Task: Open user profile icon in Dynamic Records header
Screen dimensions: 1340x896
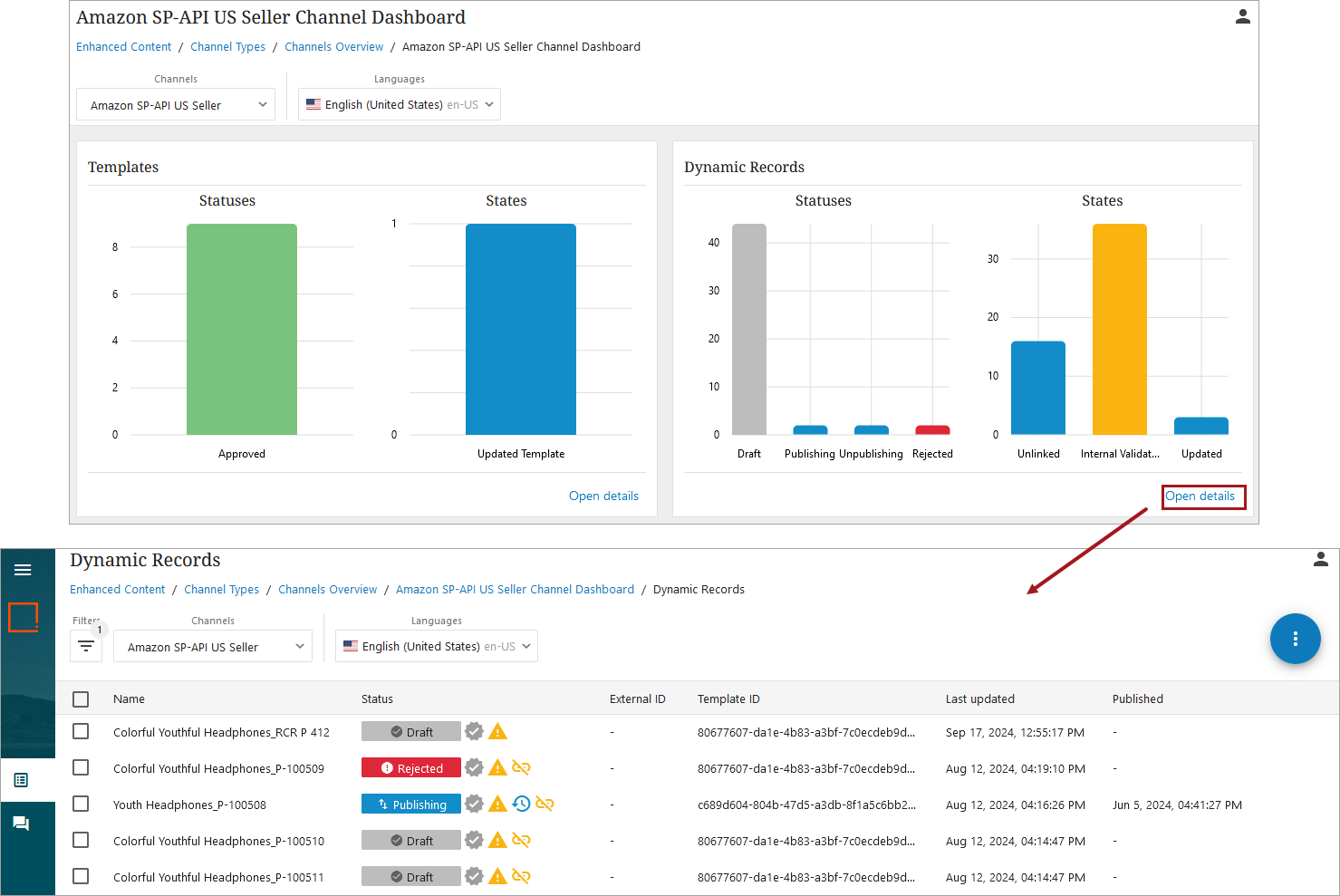Action: click(1320, 560)
